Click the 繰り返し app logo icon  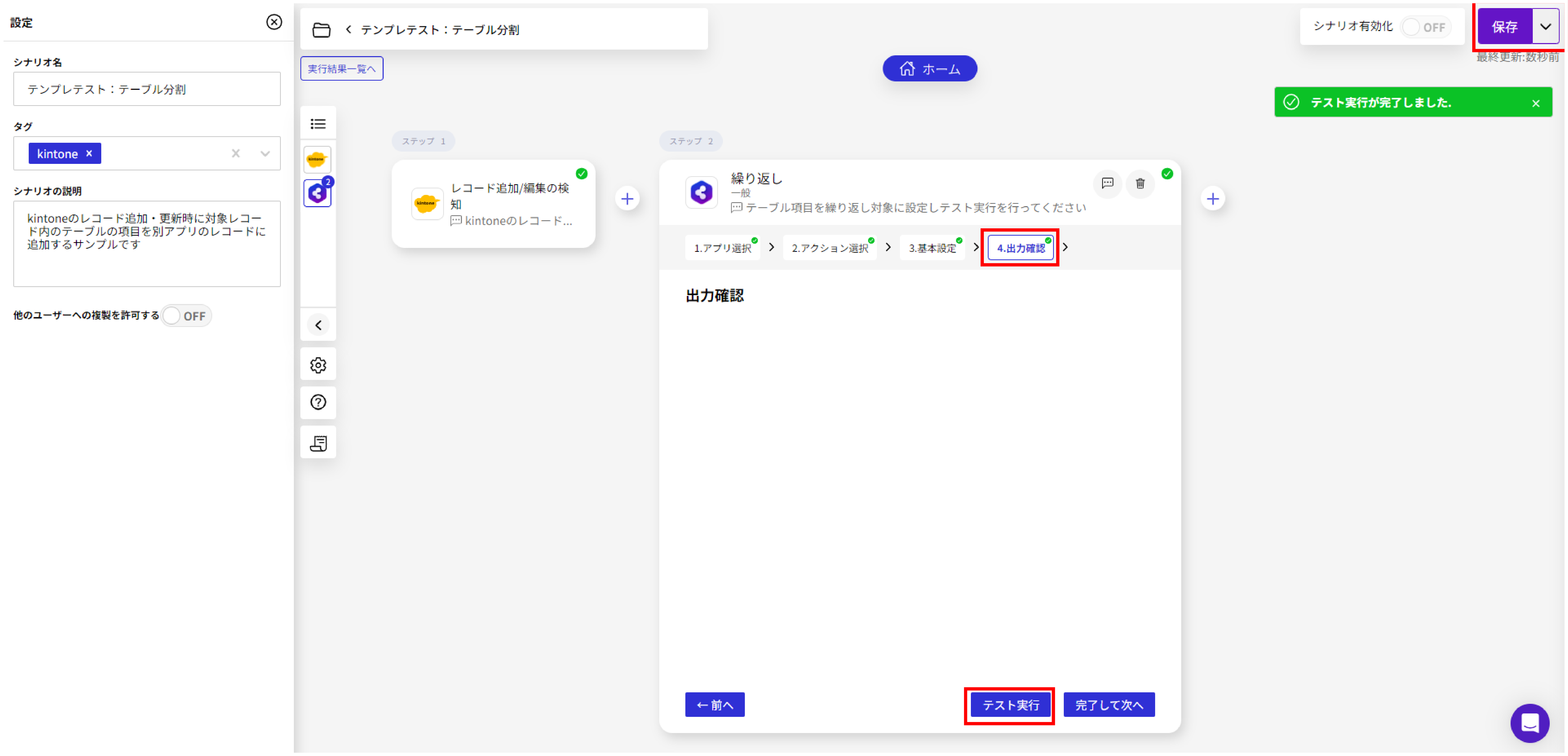click(x=701, y=192)
